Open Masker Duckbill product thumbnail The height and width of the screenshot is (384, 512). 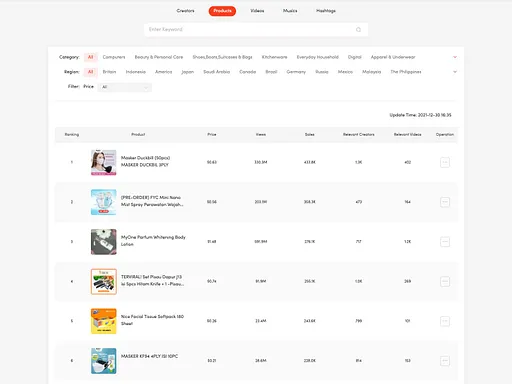coord(104,162)
